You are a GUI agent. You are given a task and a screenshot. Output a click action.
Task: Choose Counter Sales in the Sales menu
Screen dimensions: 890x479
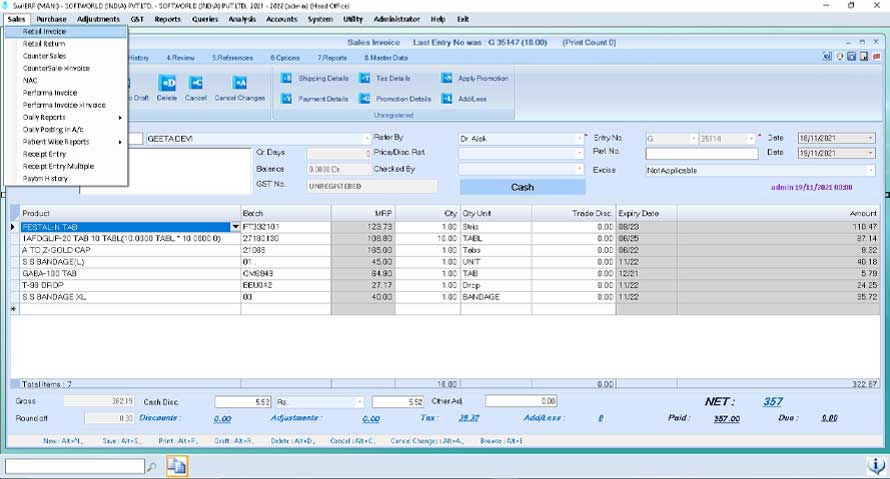point(45,56)
